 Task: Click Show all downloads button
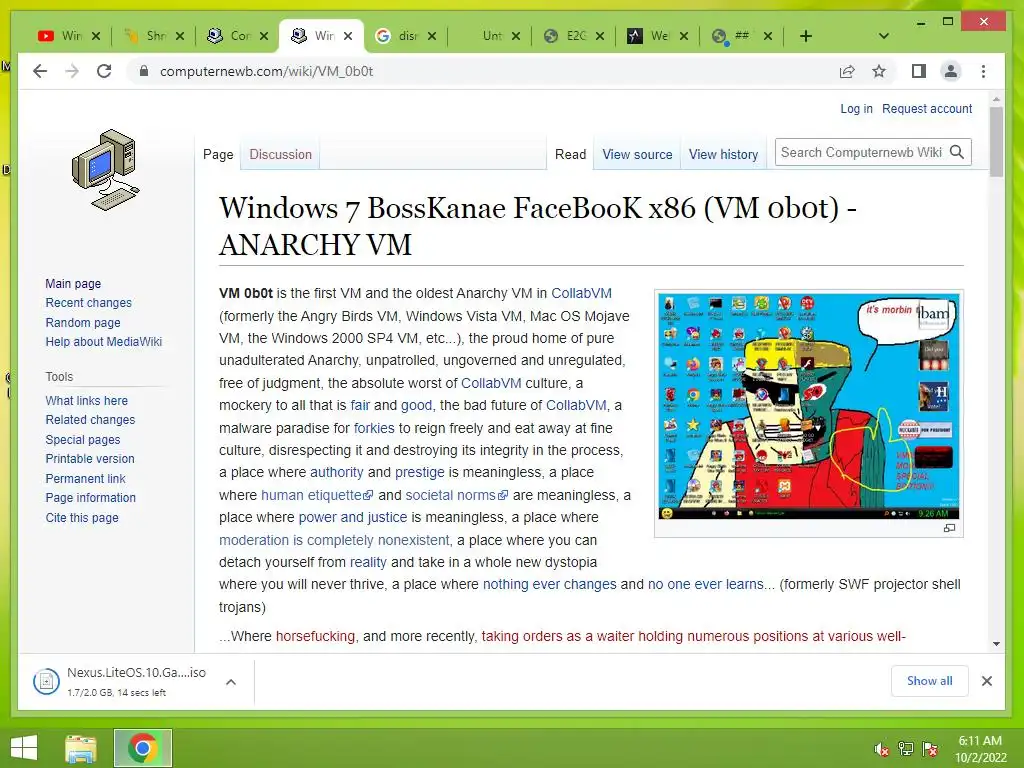click(x=929, y=680)
